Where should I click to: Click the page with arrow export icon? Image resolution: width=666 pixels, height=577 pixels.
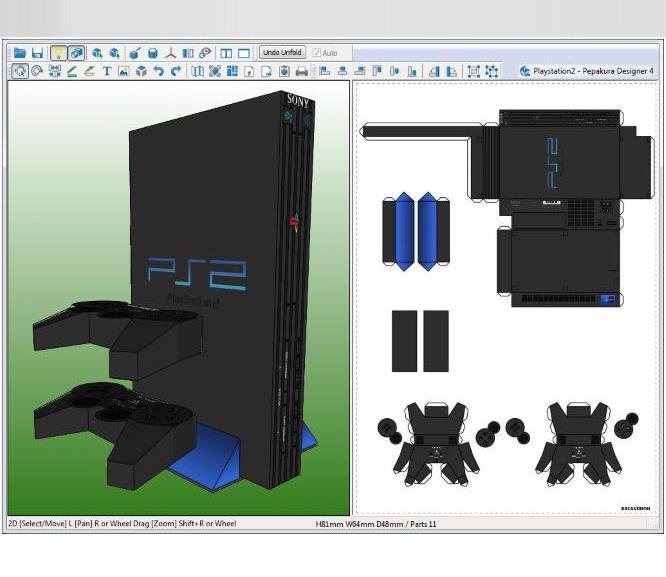267,71
